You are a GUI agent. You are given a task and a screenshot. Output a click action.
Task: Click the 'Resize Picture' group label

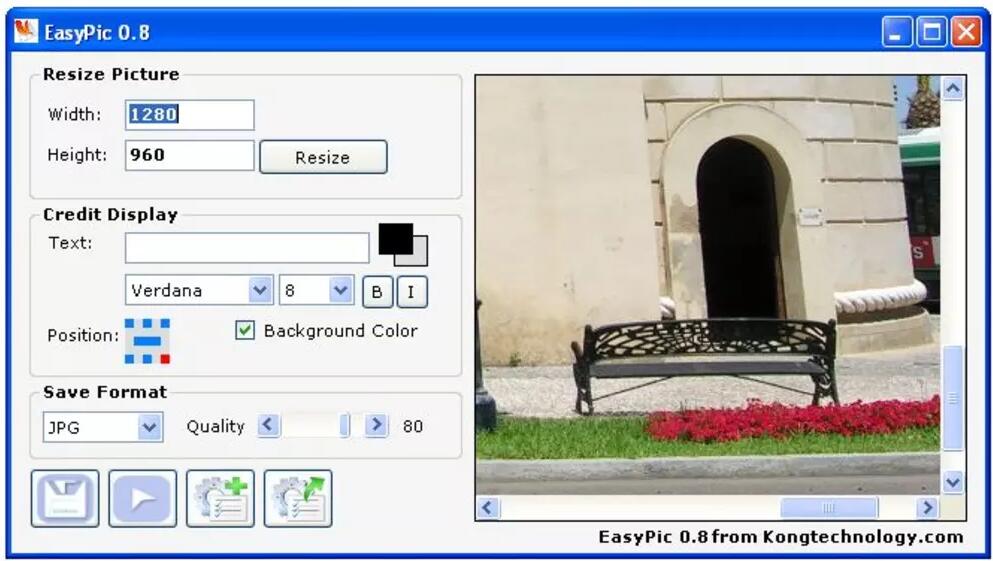click(x=111, y=74)
